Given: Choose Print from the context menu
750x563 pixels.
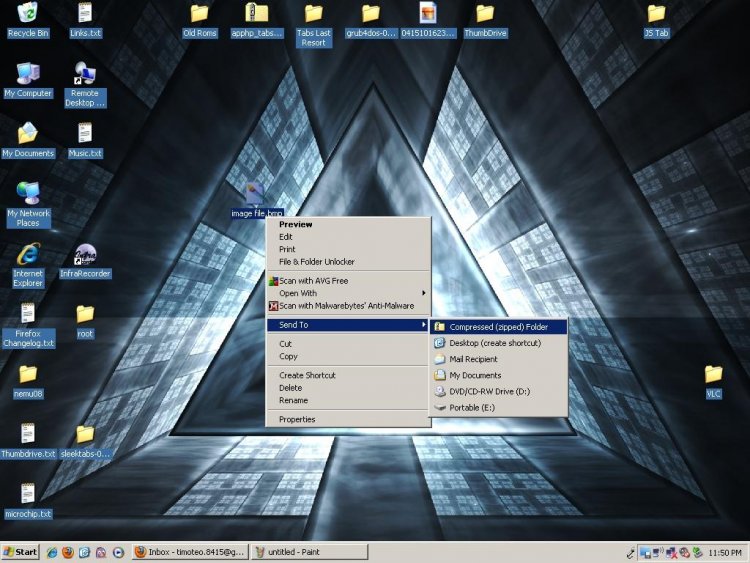Looking at the screenshot, I should (x=348, y=249).
